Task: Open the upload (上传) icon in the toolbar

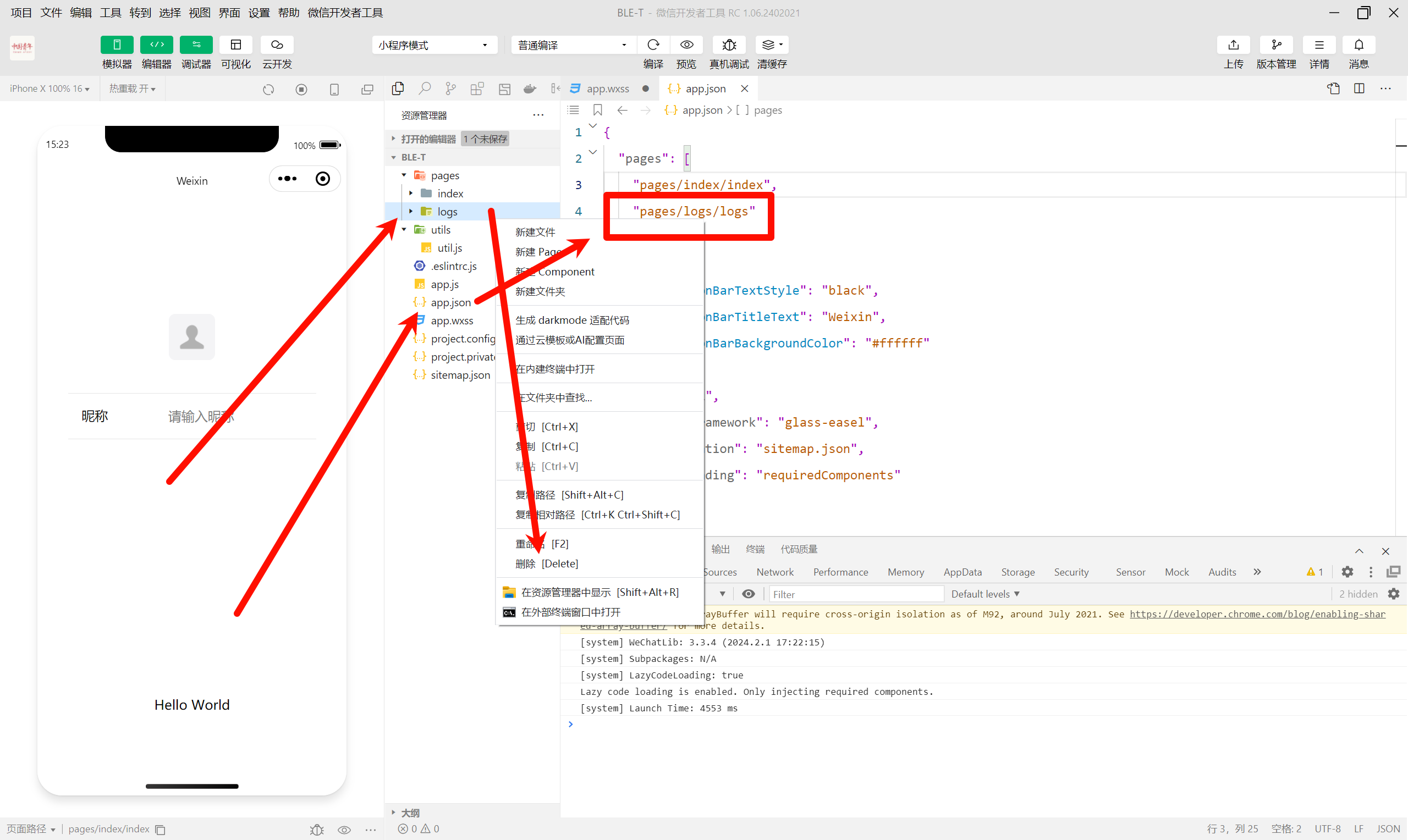Action: tap(1233, 45)
